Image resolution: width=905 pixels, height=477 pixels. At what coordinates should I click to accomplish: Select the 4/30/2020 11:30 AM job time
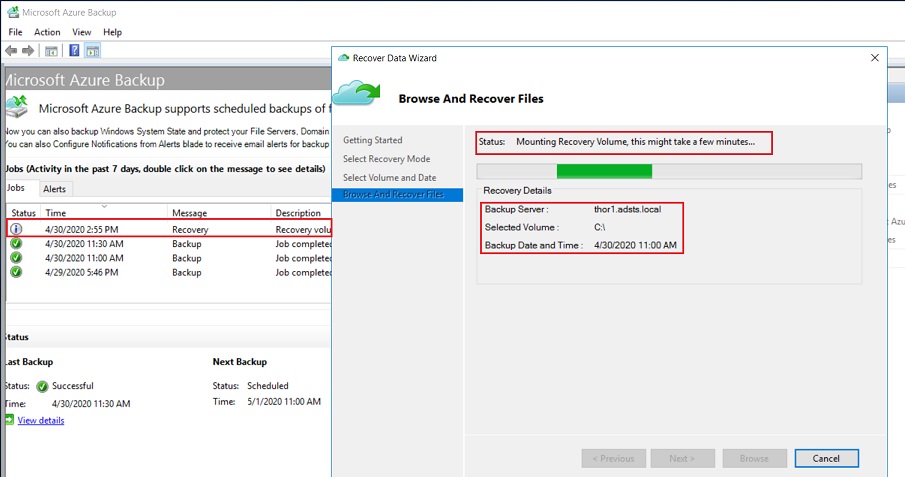point(84,244)
